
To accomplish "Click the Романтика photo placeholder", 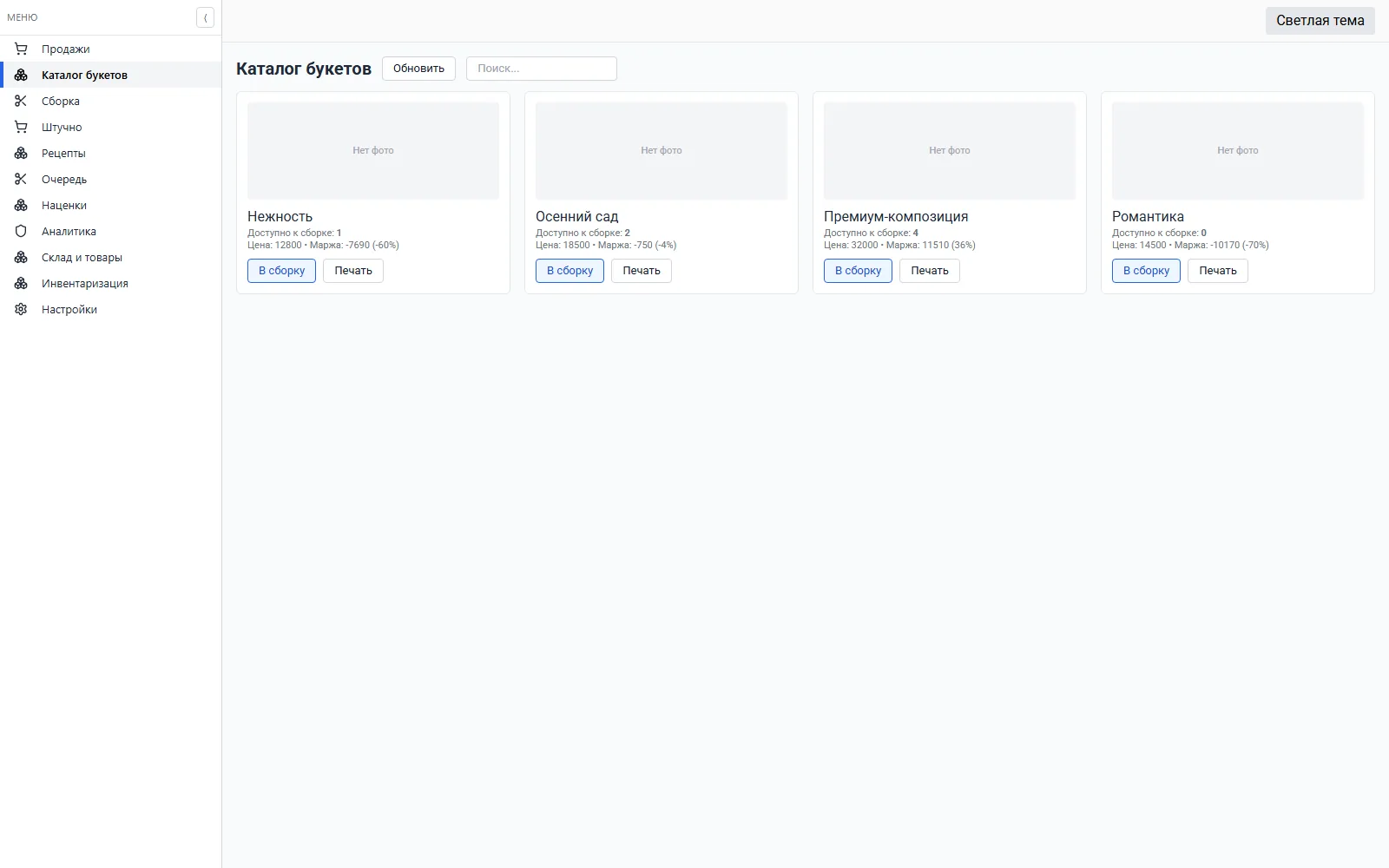I will pos(1238,151).
